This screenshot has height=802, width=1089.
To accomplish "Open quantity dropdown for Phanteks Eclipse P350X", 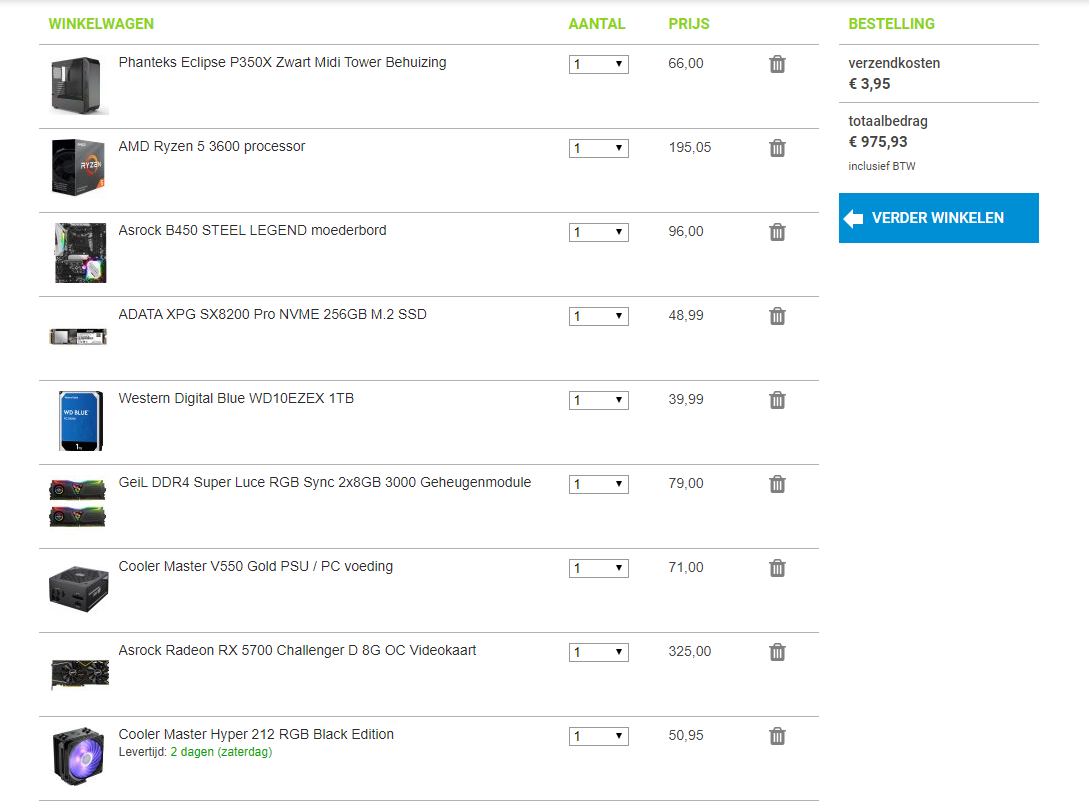I will pos(599,65).
